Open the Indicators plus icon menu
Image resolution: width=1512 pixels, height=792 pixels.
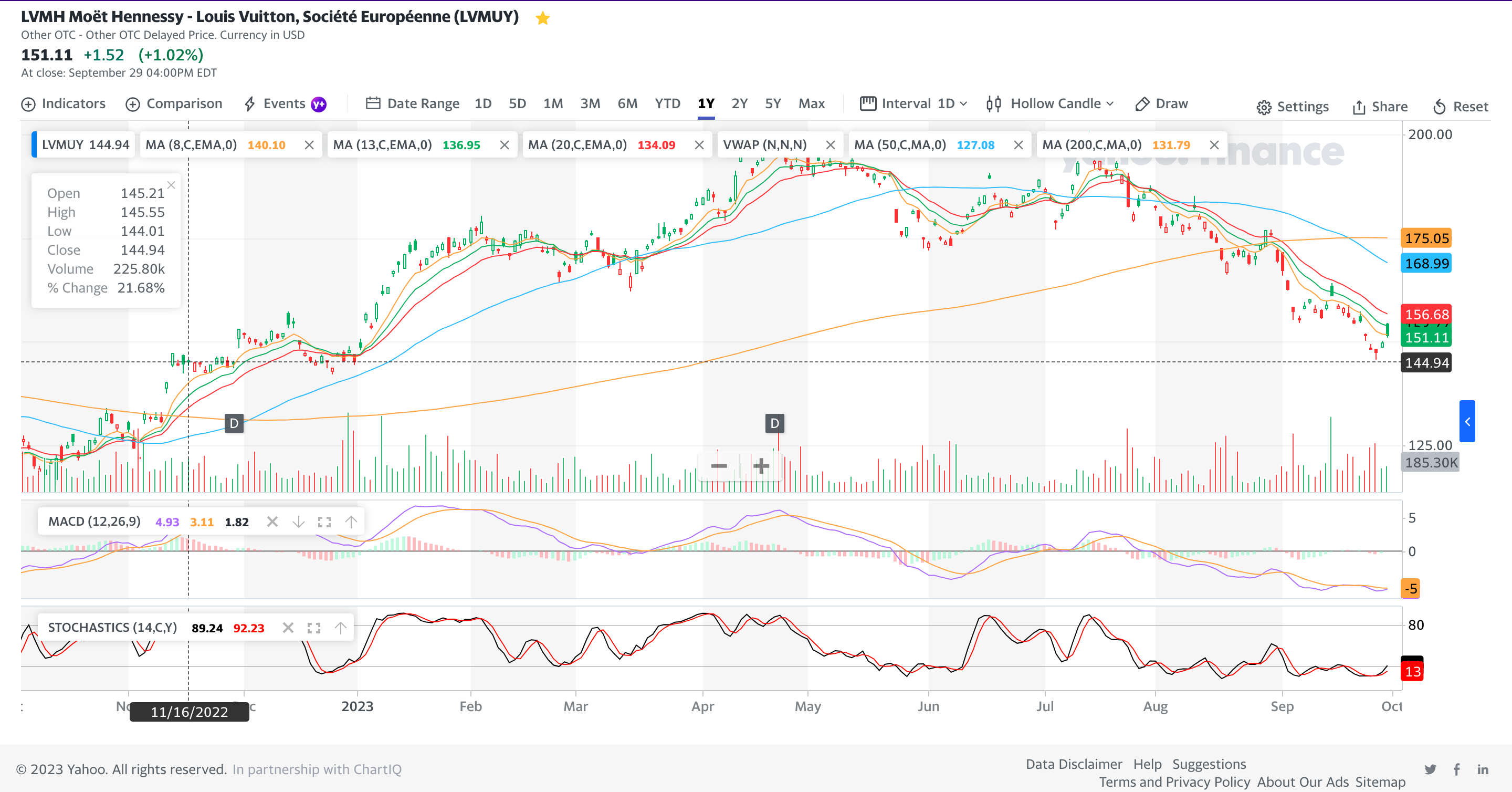pyautogui.click(x=28, y=104)
